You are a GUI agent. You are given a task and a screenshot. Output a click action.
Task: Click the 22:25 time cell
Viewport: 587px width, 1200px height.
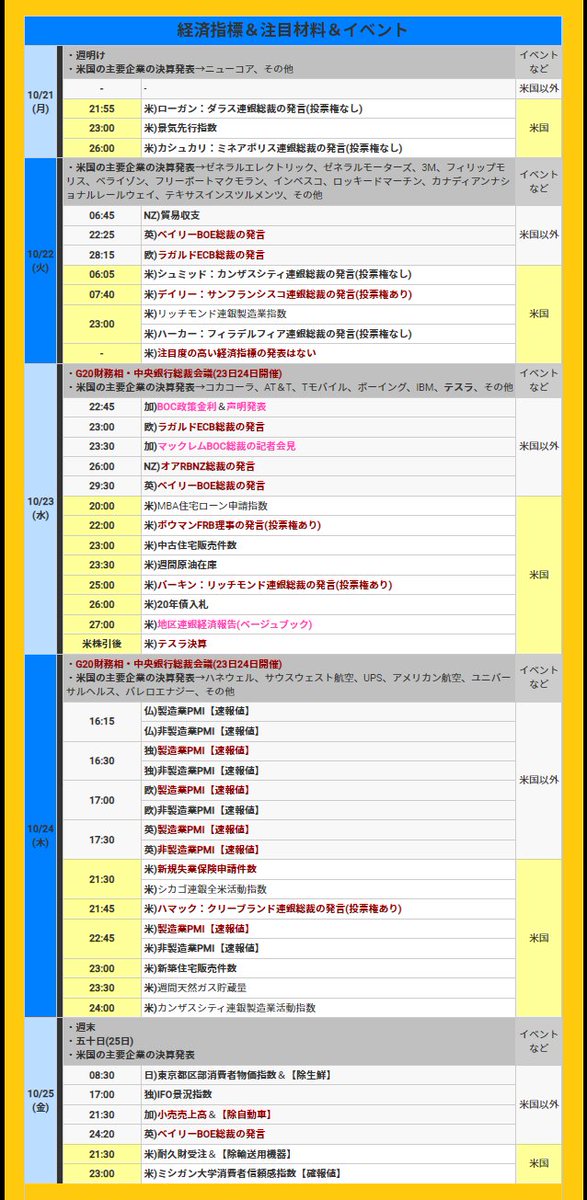pos(101,234)
